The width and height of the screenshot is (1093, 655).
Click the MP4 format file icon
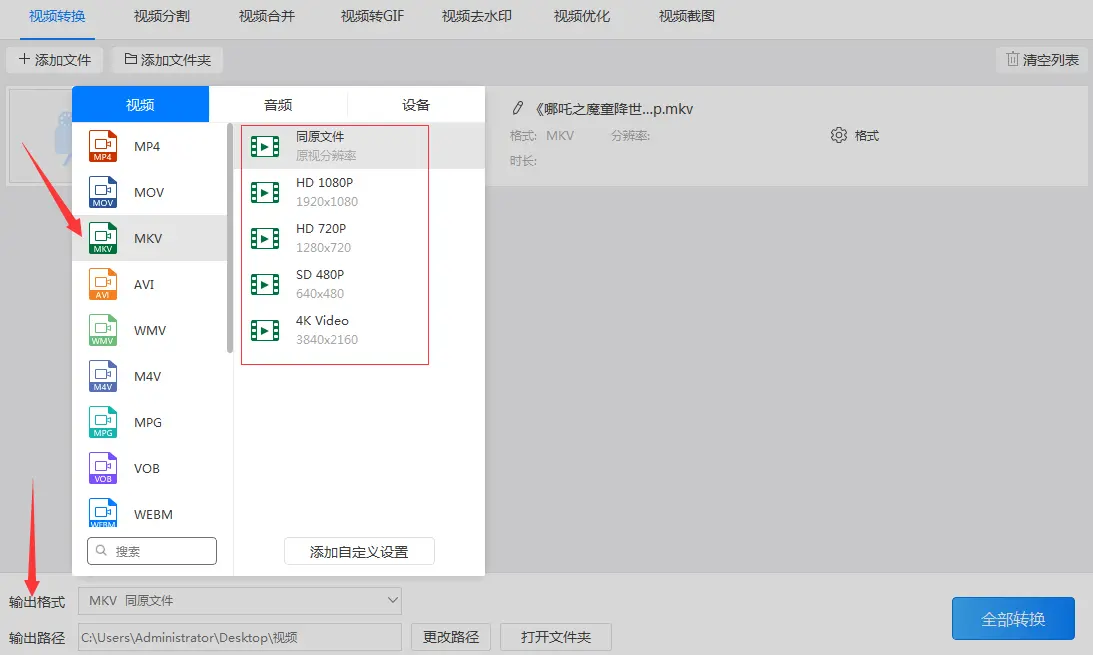pos(102,146)
